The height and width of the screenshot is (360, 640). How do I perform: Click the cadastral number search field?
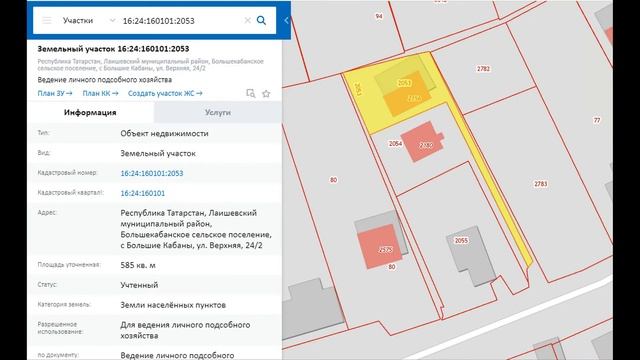(180, 21)
